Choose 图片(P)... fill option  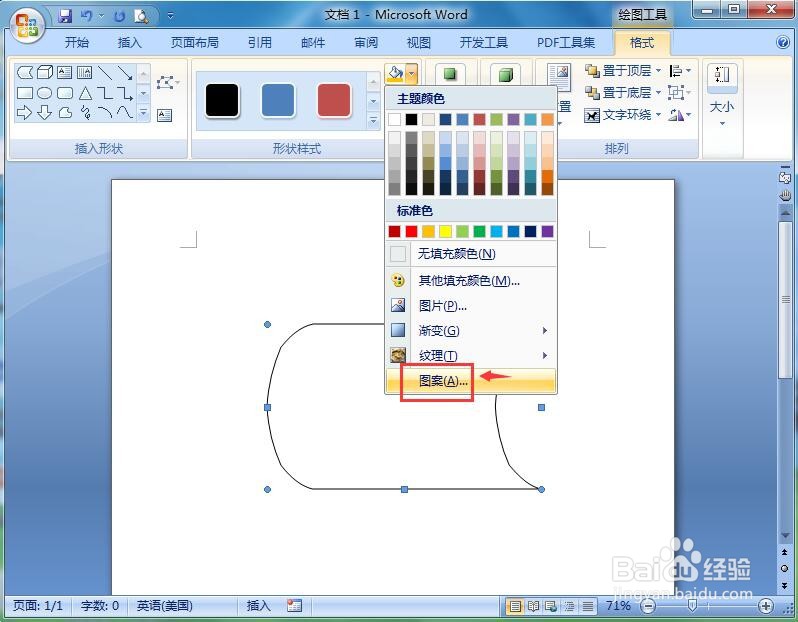471,305
